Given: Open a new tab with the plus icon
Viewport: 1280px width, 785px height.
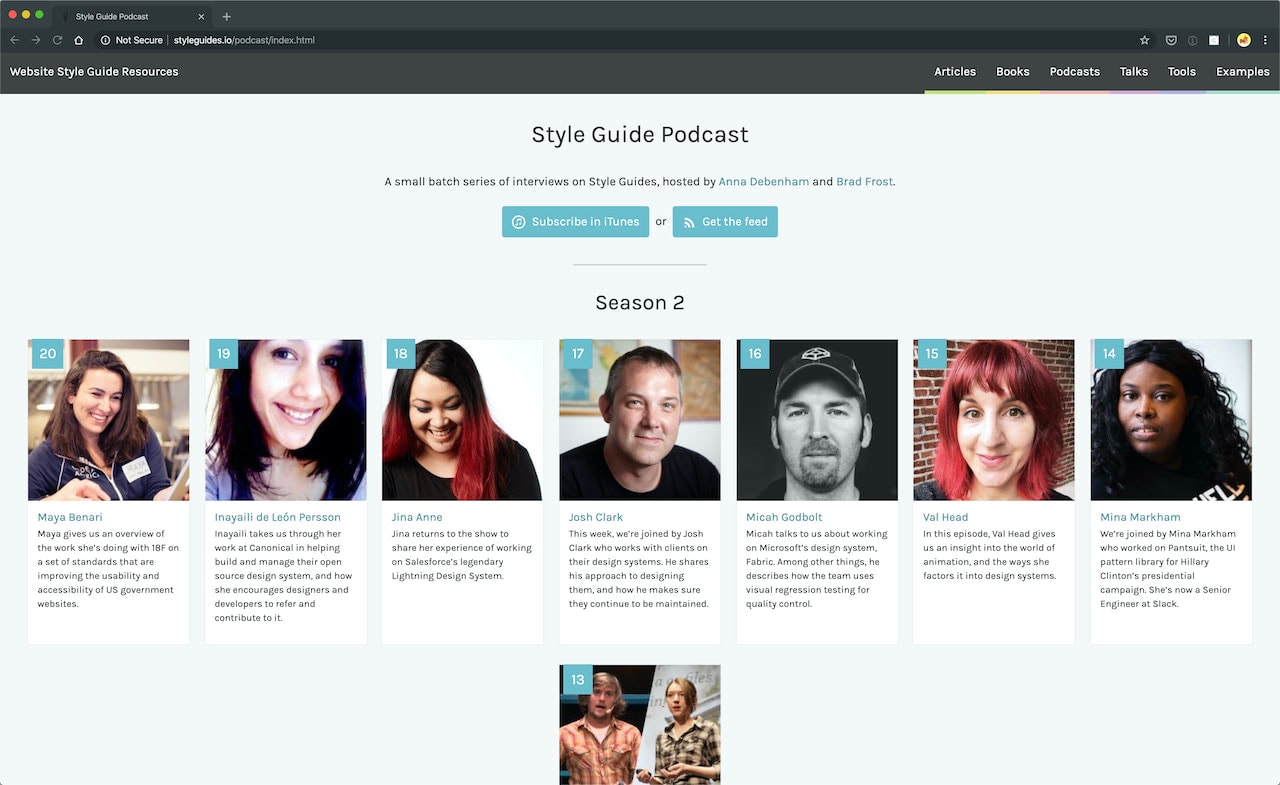Looking at the screenshot, I should tap(227, 16).
